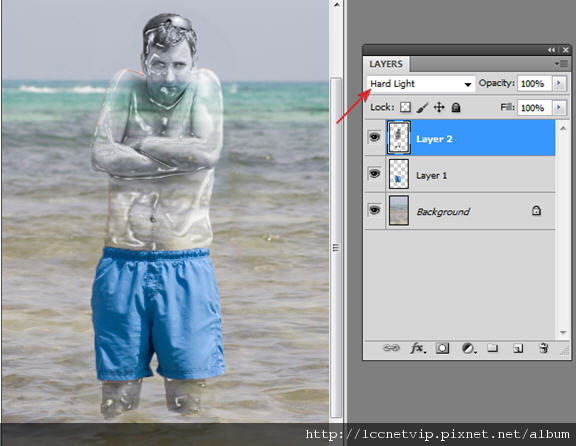The width and height of the screenshot is (576, 446).
Task: Click the Opacity label
Action: [x=496, y=83]
